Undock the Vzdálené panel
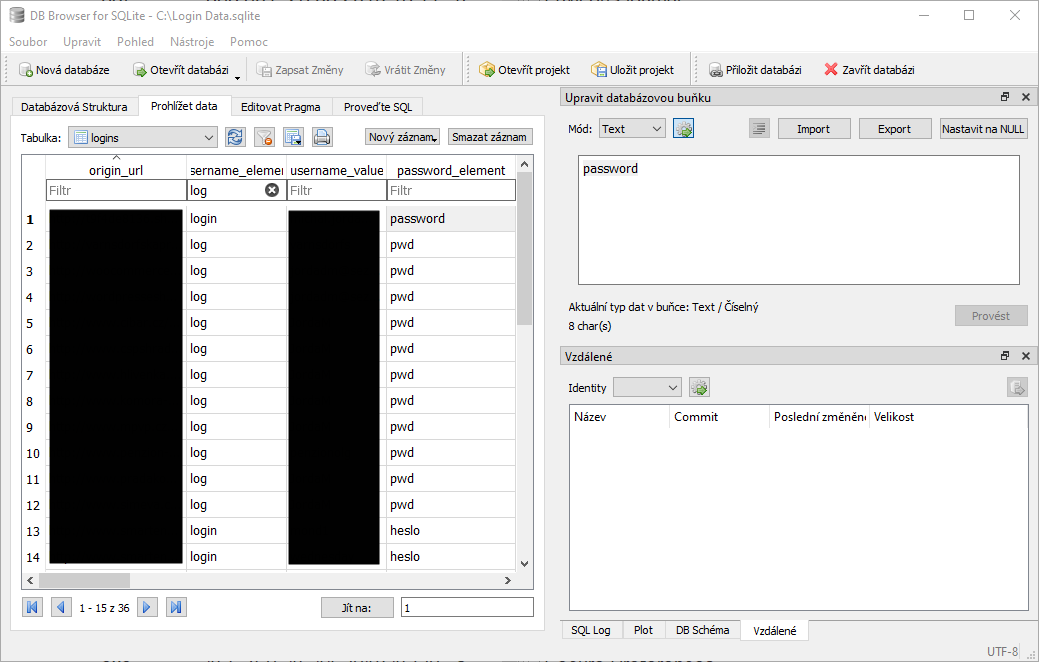 (x=1005, y=356)
